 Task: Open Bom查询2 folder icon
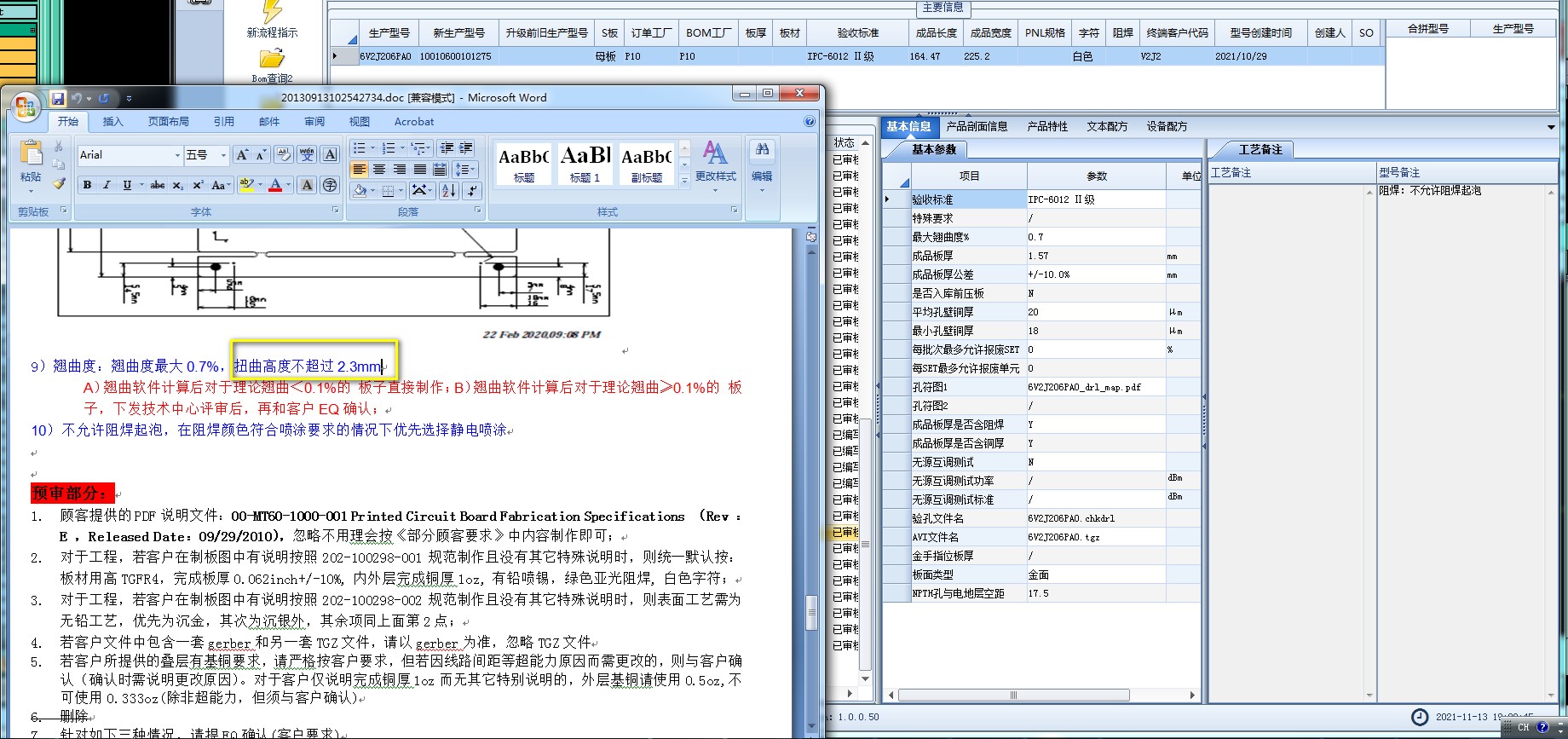(x=272, y=59)
